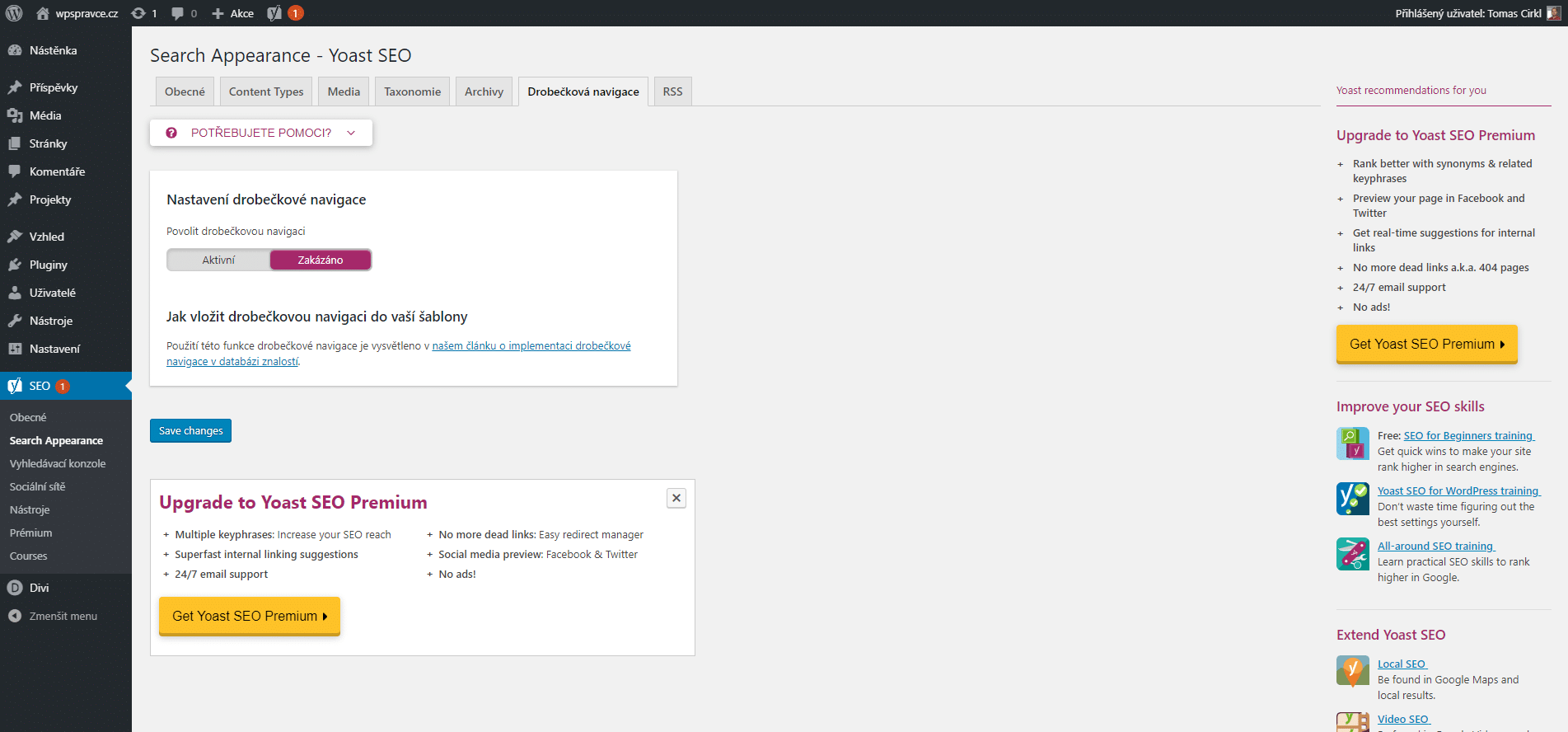Click the Uživatelé person icon

(x=15, y=293)
